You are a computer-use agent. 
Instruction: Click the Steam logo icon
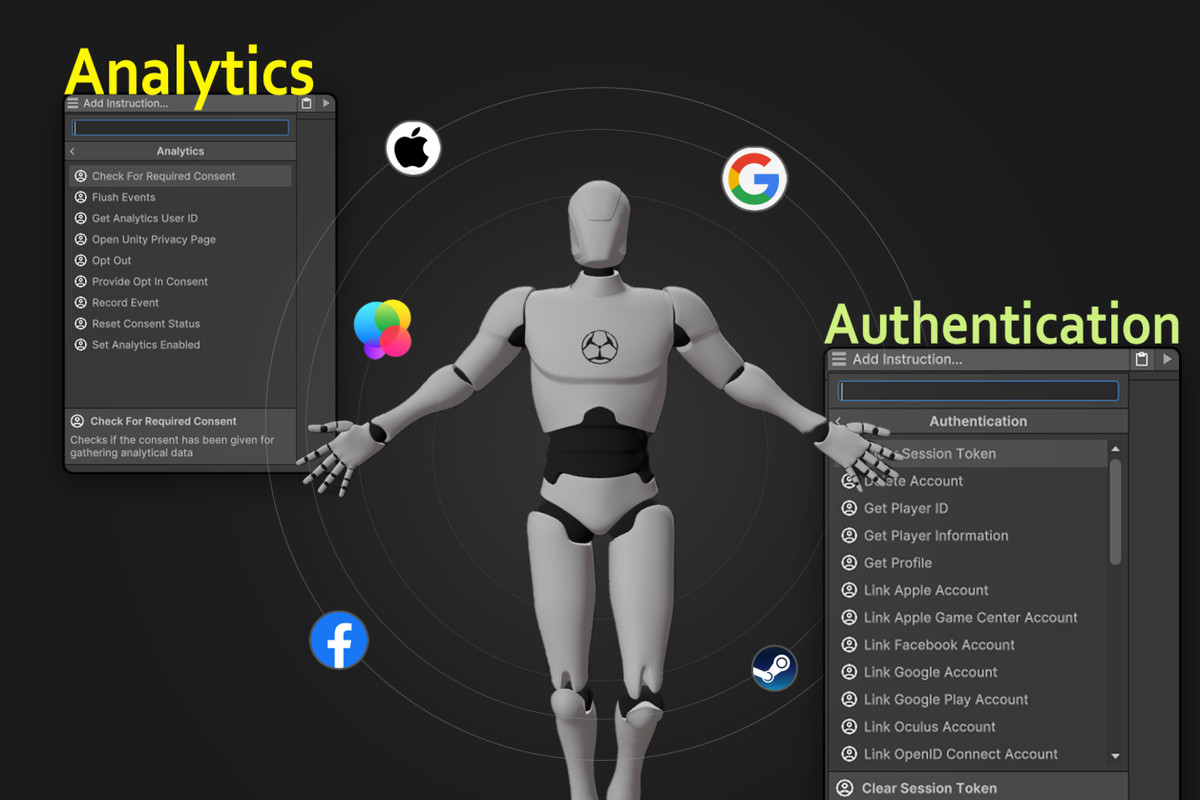[774, 668]
